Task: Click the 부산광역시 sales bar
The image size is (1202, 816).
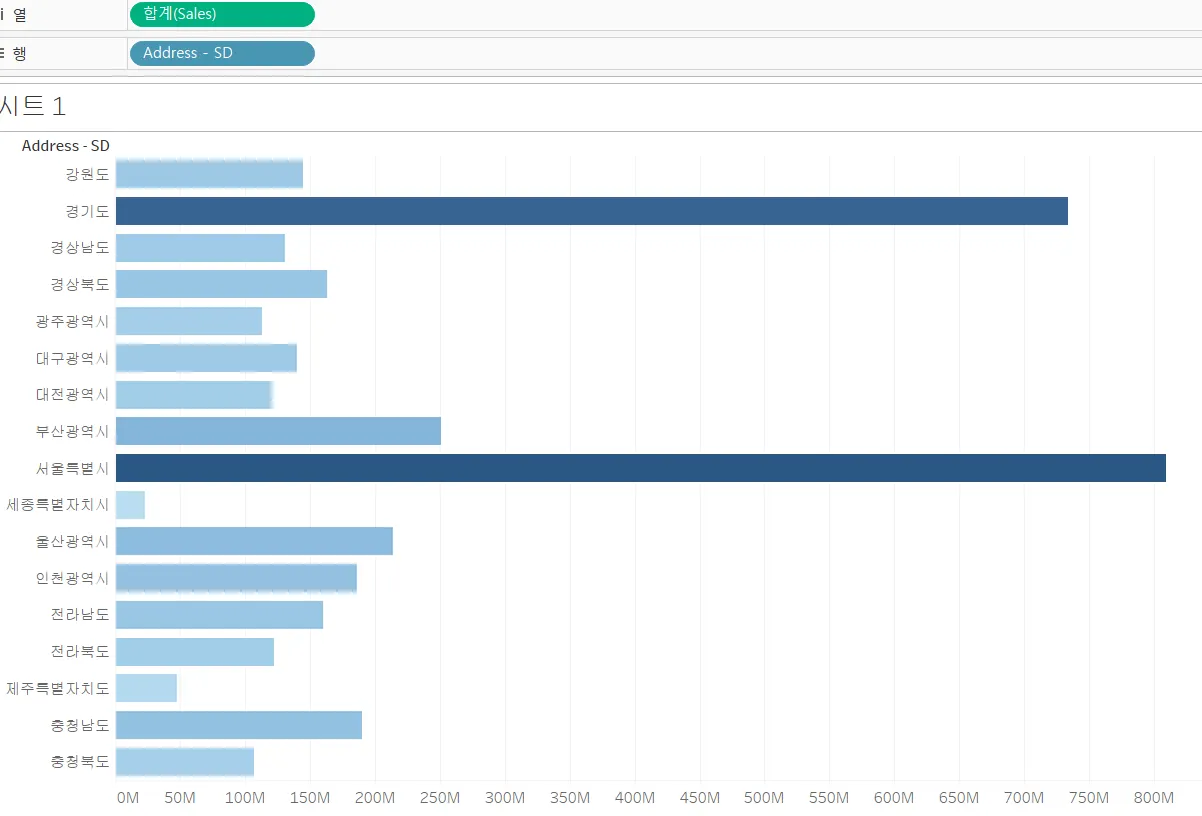Action: coord(278,431)
